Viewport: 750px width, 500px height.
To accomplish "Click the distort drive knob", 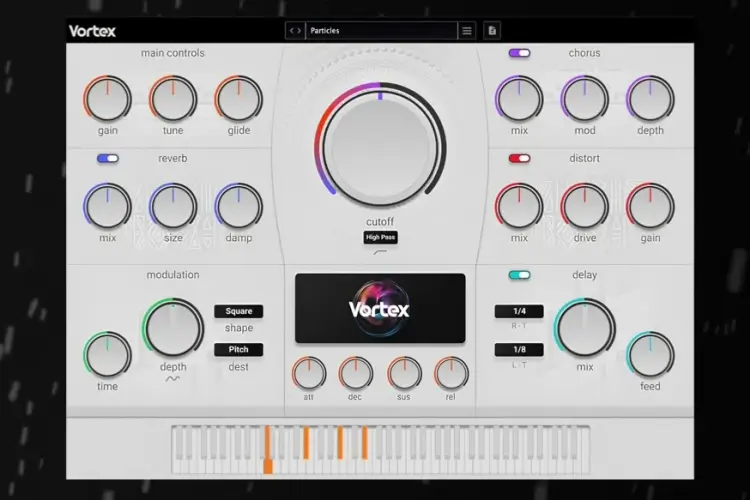I will point(585,207).
